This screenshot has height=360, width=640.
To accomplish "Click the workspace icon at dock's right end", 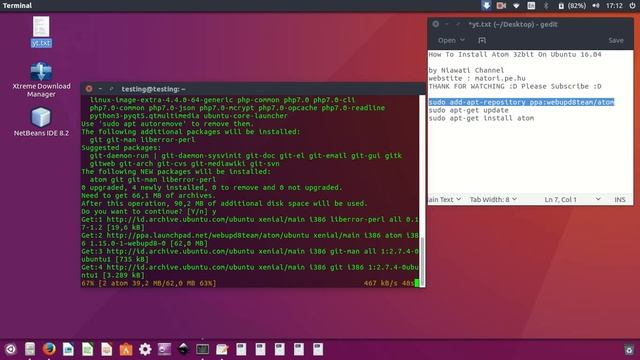I will click(629, 350).
